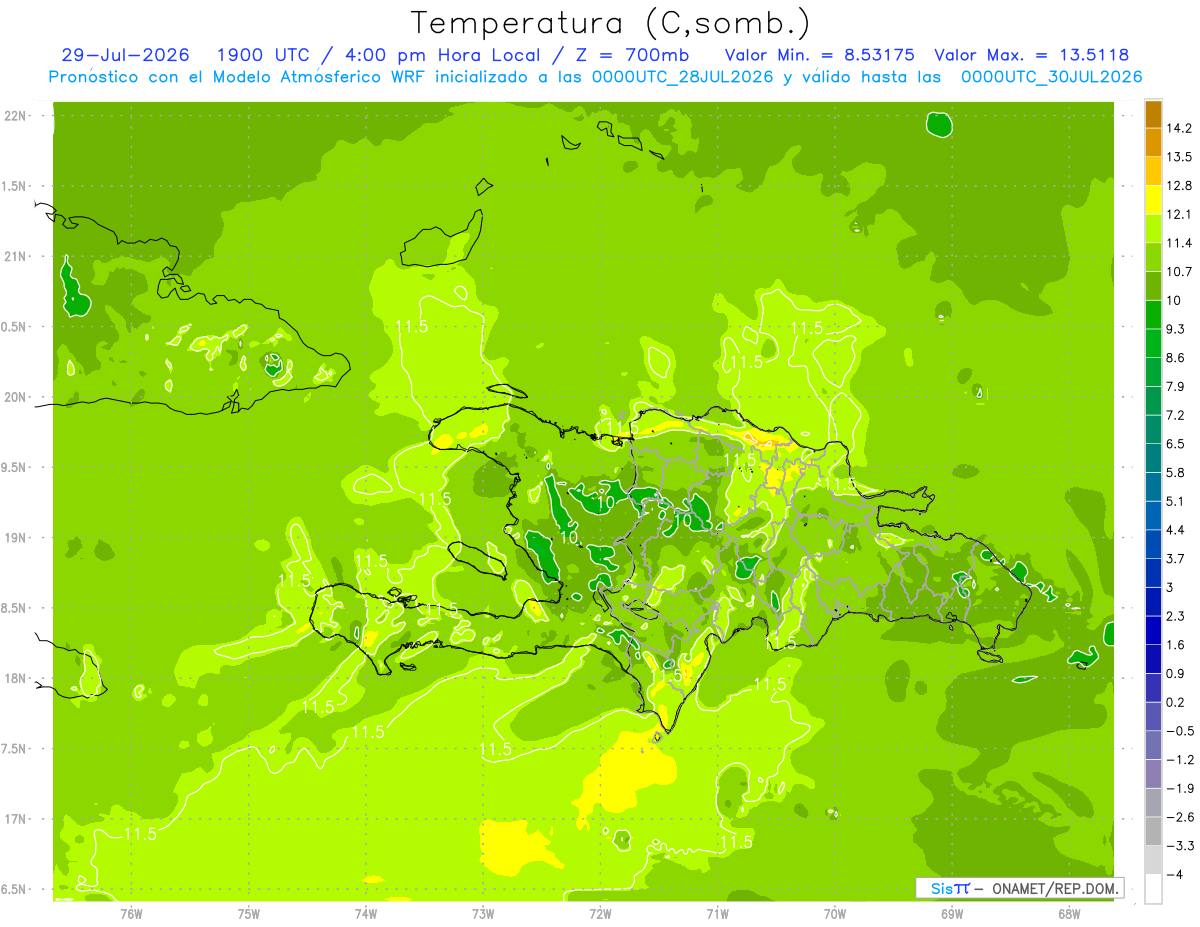Click the '14.2' legend value
This screenshot has width=1200, height=927.
[x=1178, y=128]
